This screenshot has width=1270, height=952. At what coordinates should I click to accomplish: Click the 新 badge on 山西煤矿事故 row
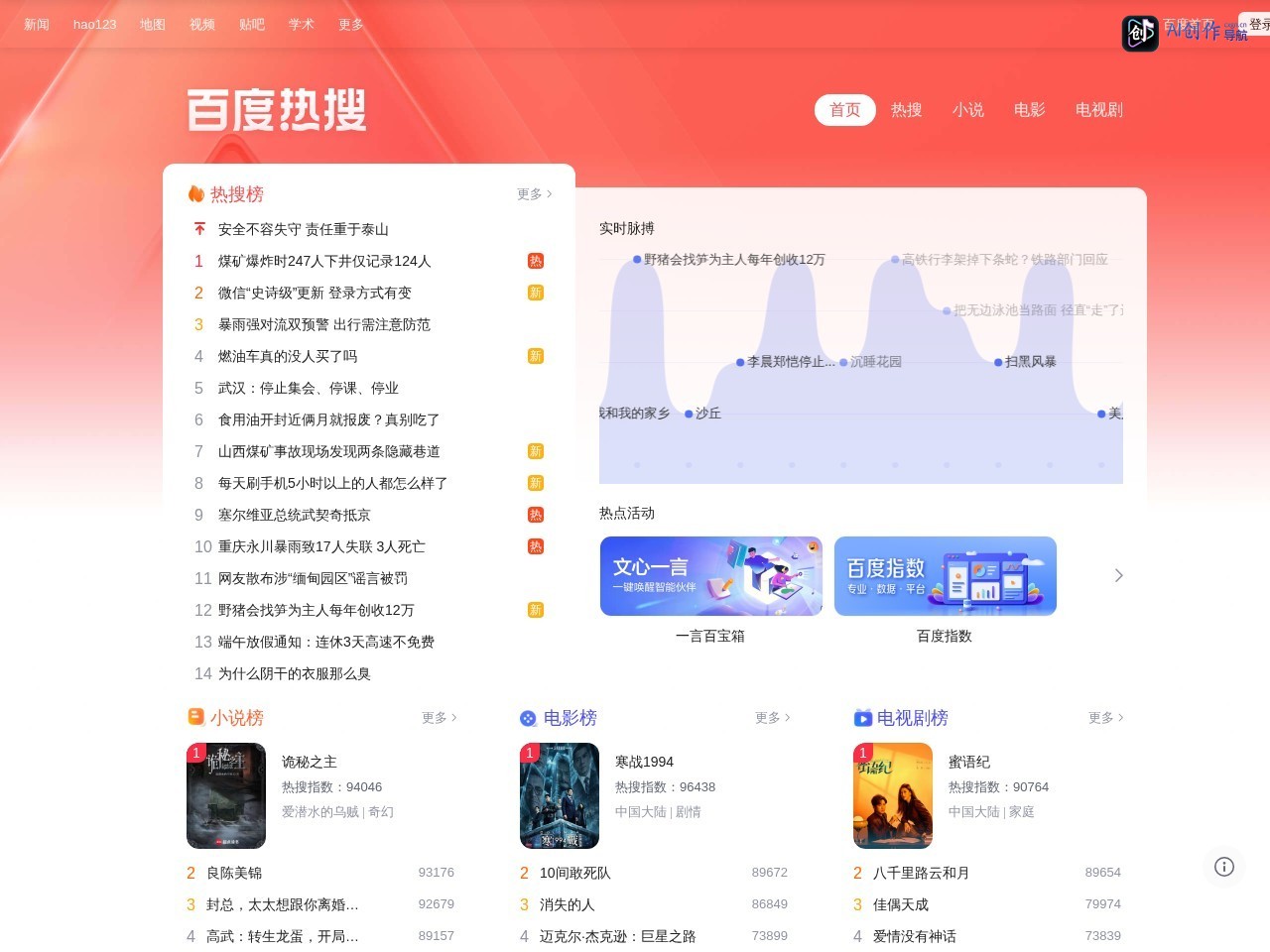point(536,451)
